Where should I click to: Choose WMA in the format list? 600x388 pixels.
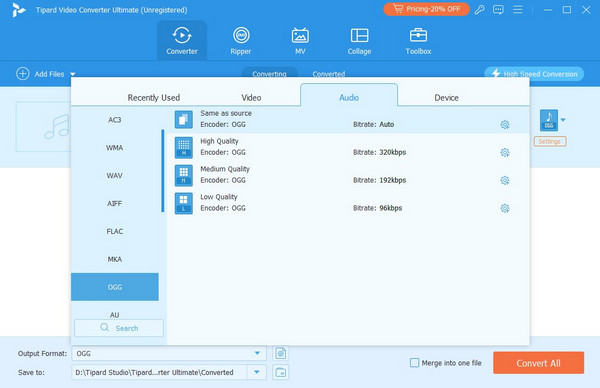115,148
